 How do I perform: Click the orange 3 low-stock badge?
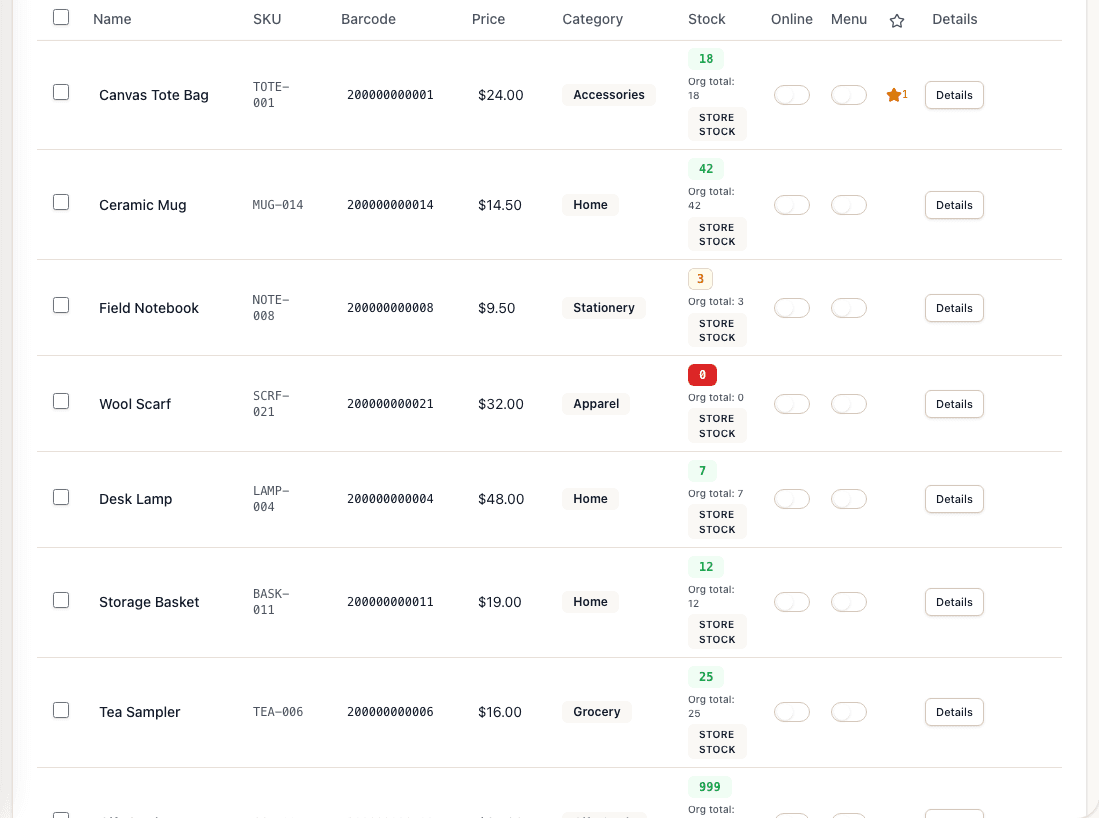700,279
